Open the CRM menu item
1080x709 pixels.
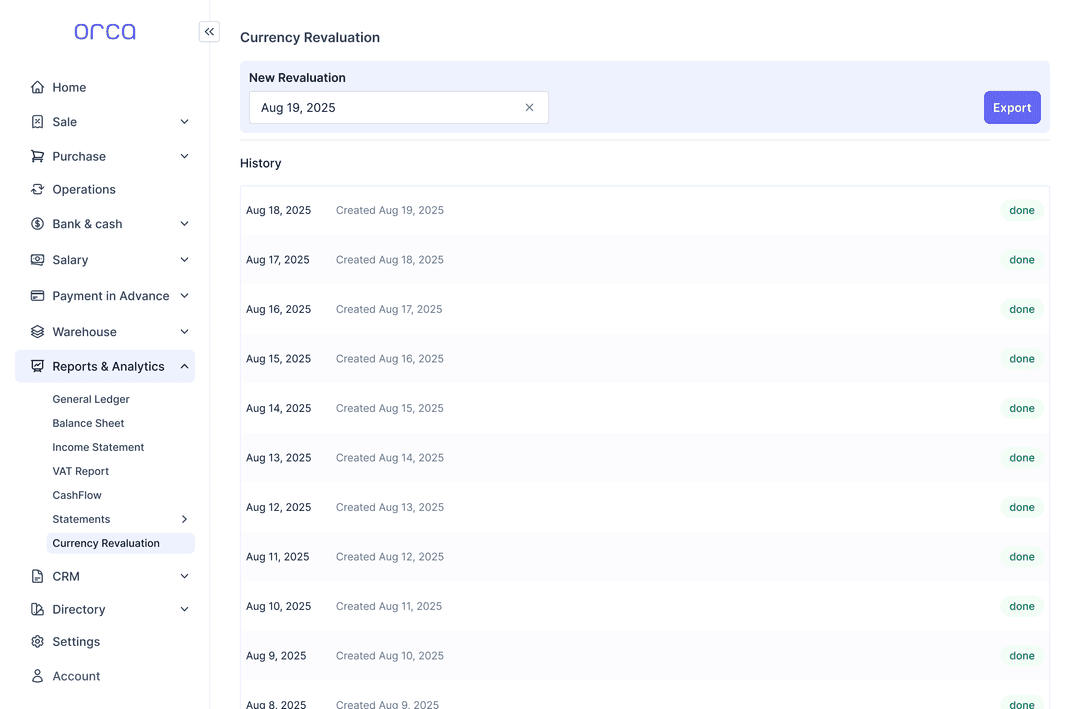pos(65,576)
